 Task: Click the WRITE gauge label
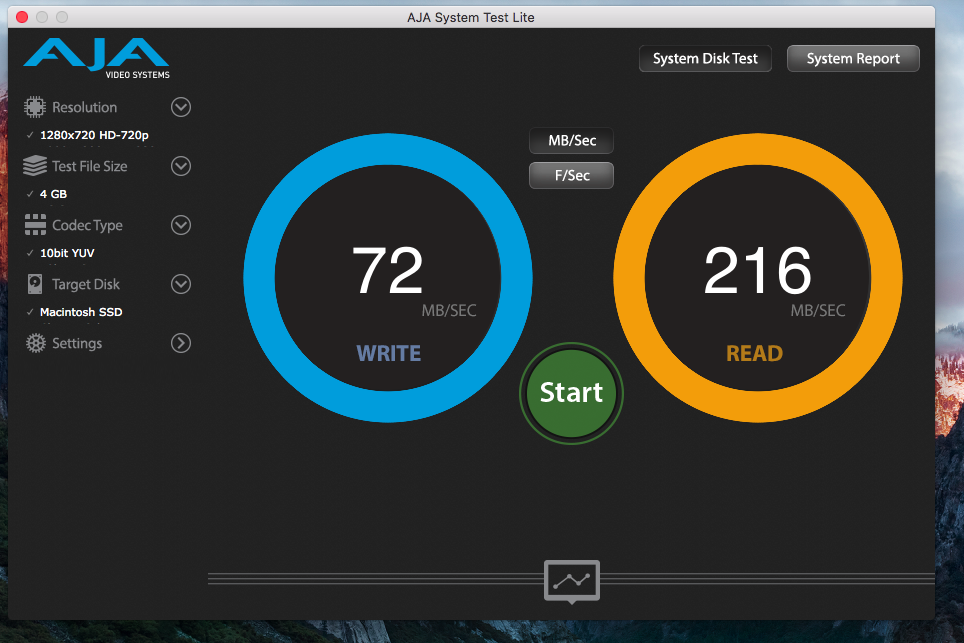point(389,353)
